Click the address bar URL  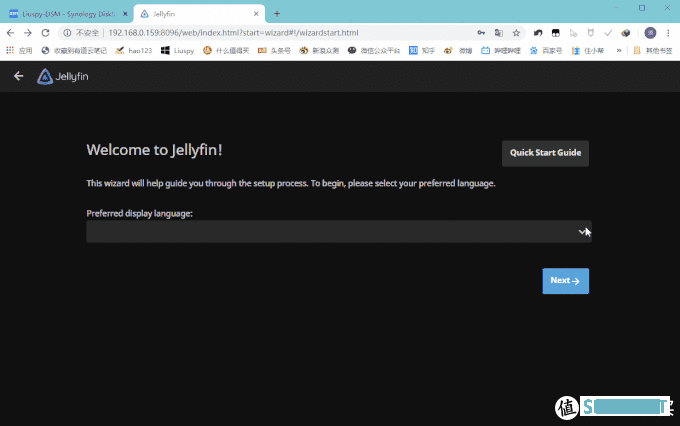click(233, 33)
